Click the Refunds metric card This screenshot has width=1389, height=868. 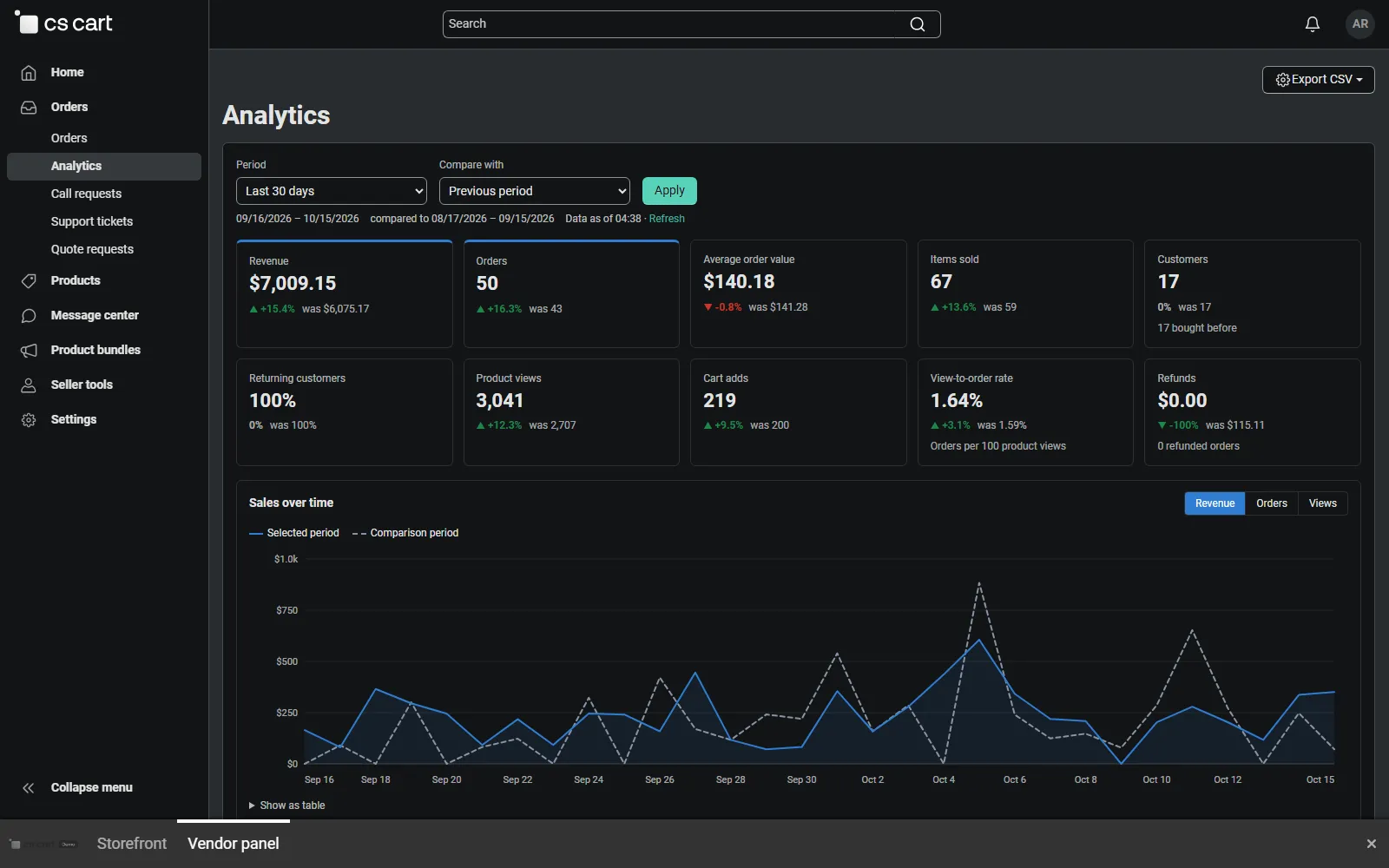(x=1253, y=412)
